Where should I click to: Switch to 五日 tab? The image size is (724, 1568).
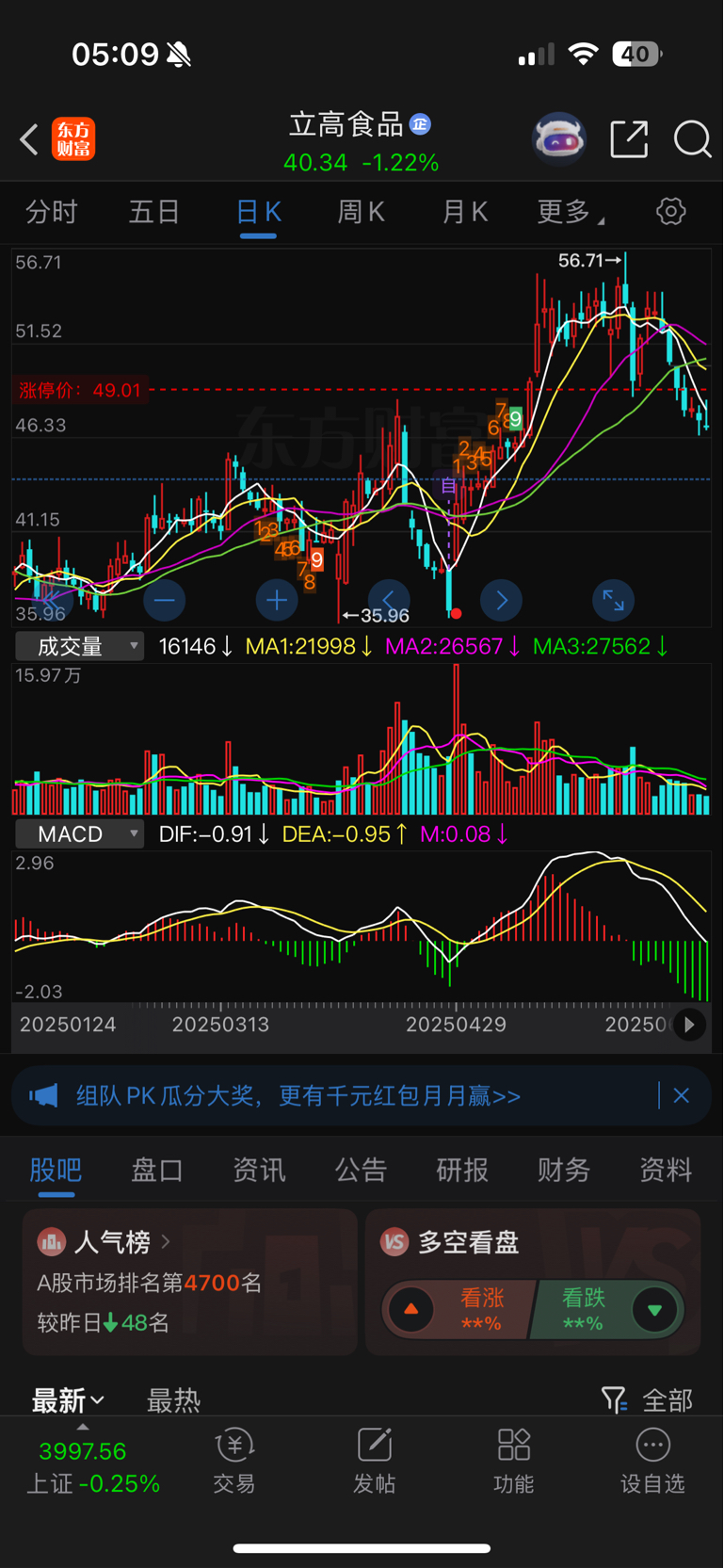click(154, 212)
